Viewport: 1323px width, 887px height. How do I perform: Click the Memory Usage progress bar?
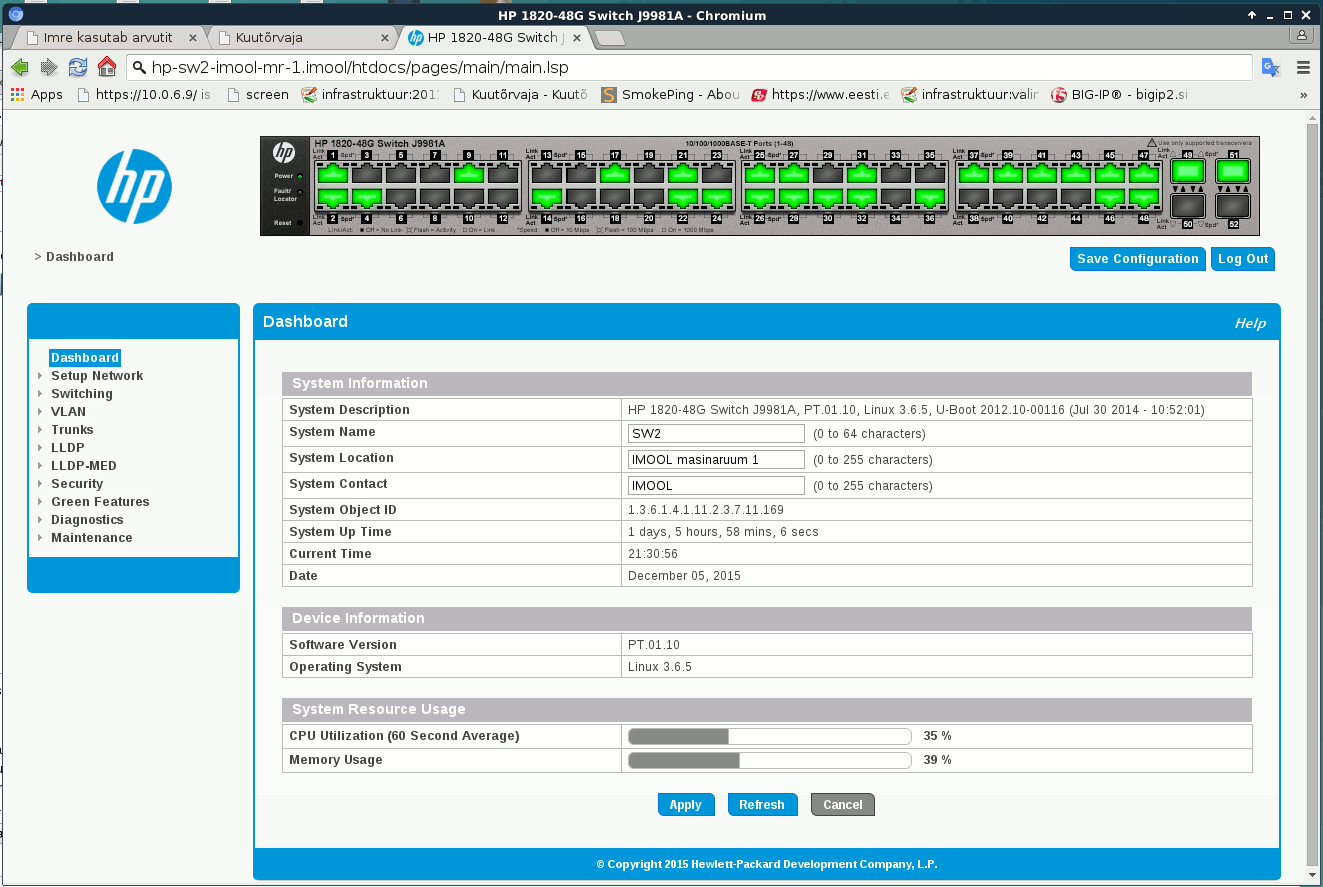coord(769,760)
